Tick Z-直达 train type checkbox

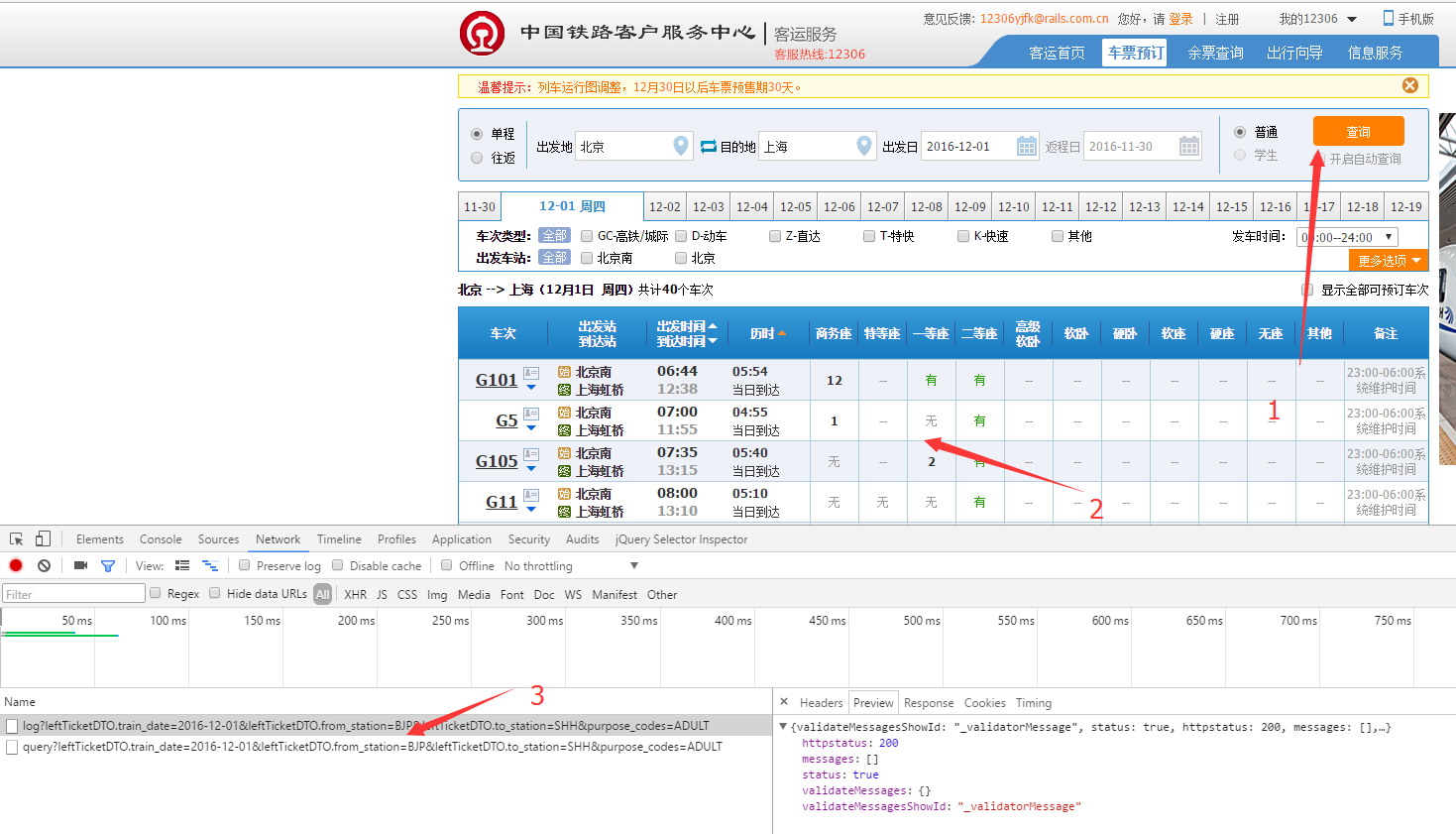pos(775,236)
